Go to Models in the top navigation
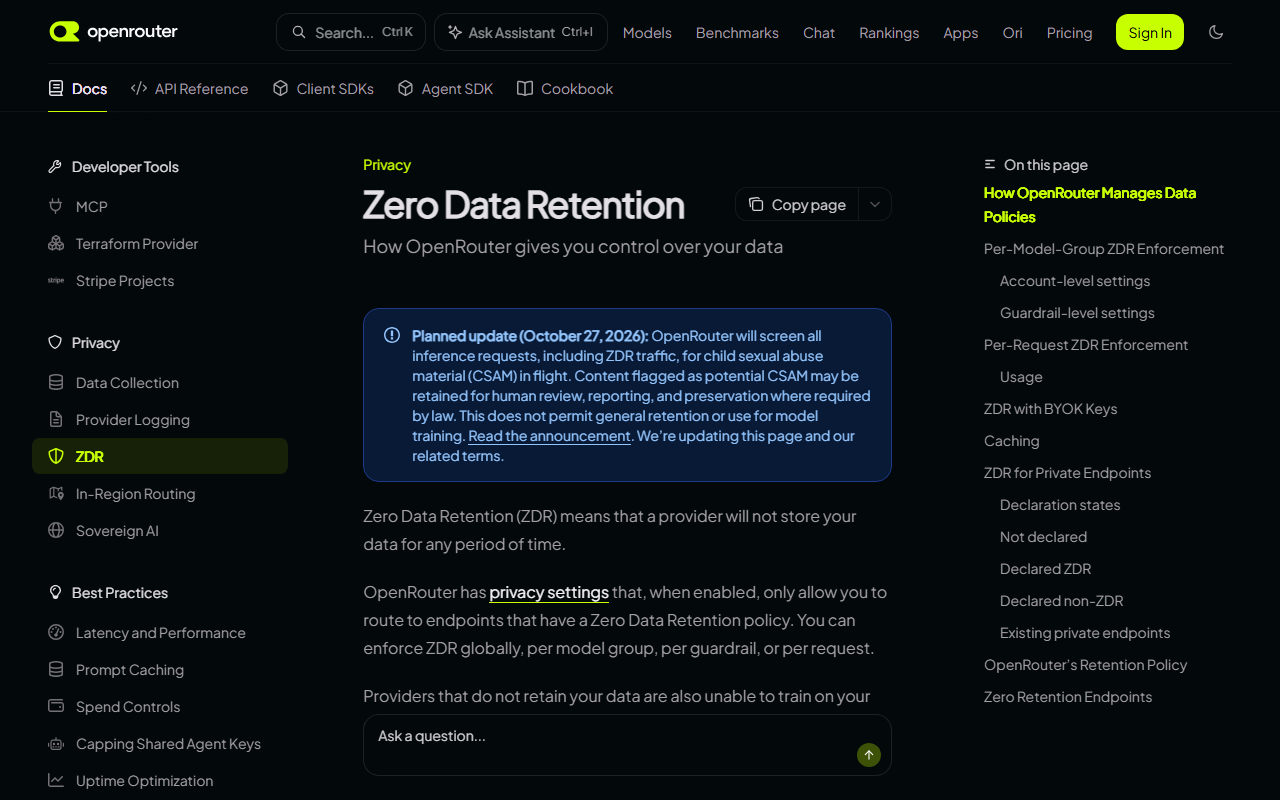Screen dimensions: 1280x800 [647, 33]
